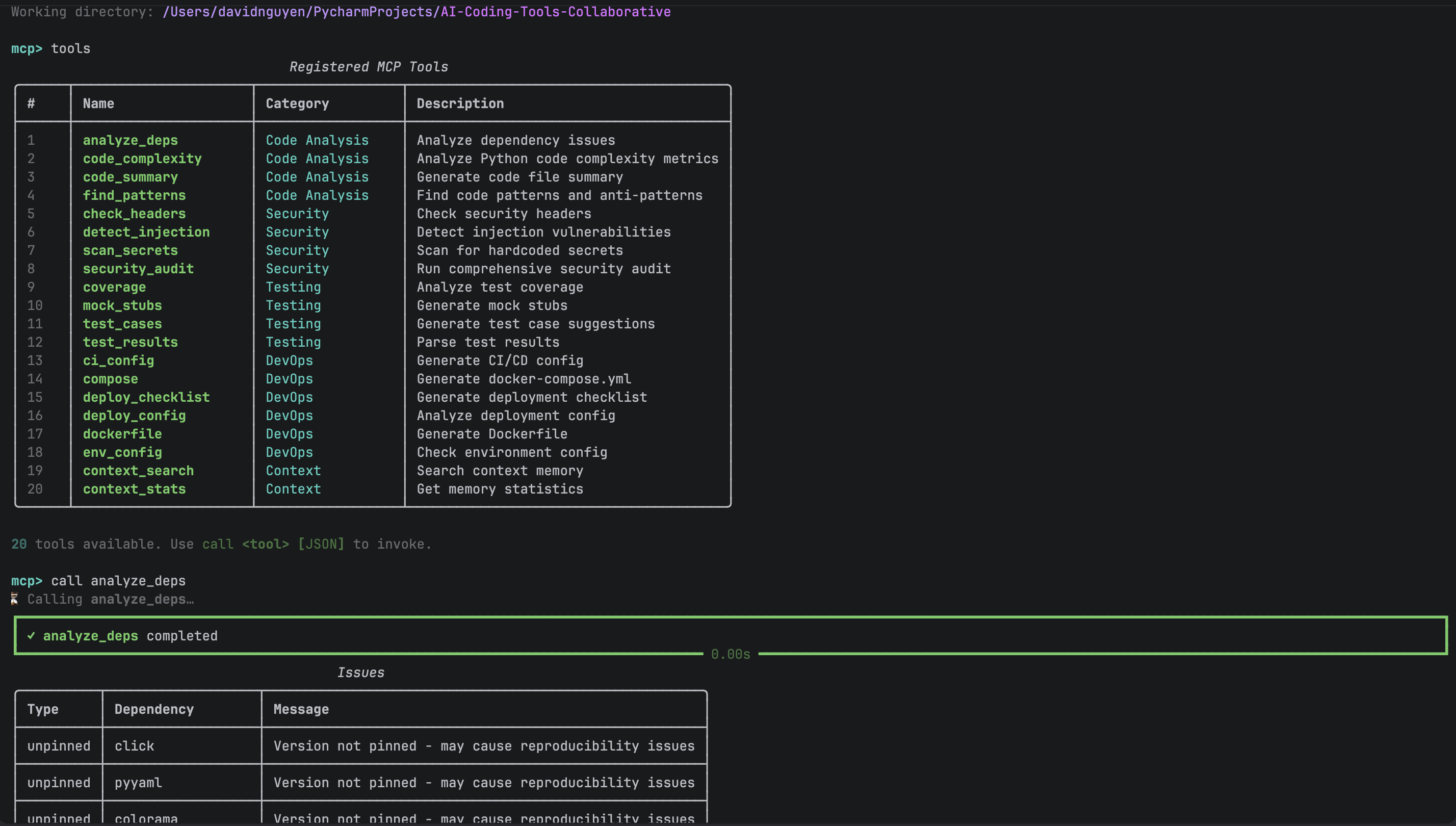
Task: Click the 0.00s timing indicator
Action: (x=731, y=654)
